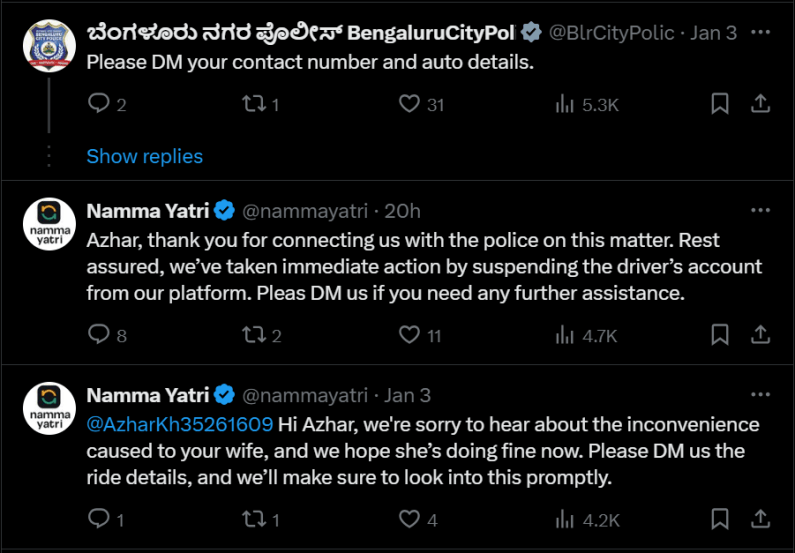
Task: Reply to the Namma Yatri suspension tweet
Action: click(x=99, y=335)
